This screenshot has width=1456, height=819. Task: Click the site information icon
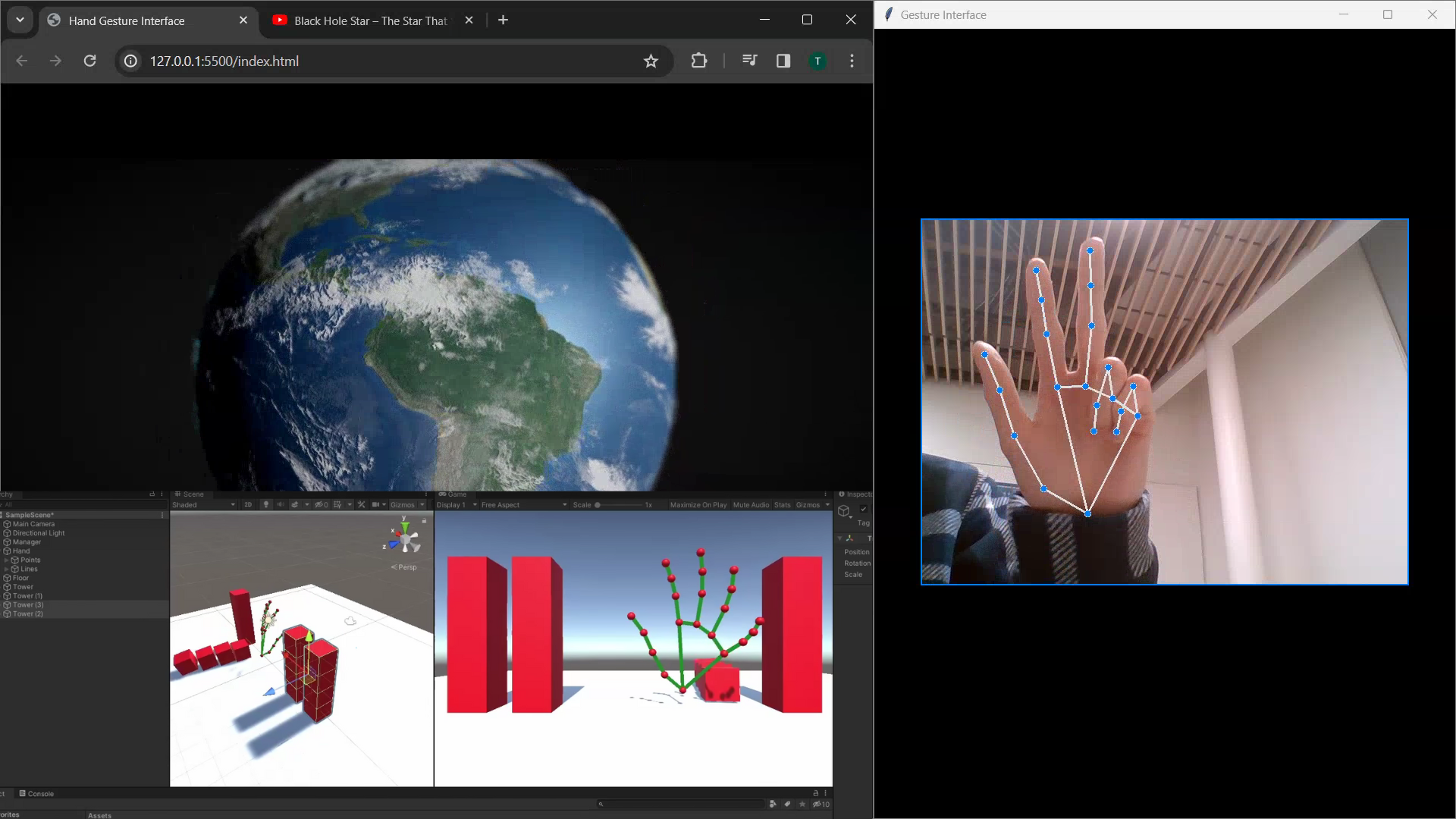131,61
